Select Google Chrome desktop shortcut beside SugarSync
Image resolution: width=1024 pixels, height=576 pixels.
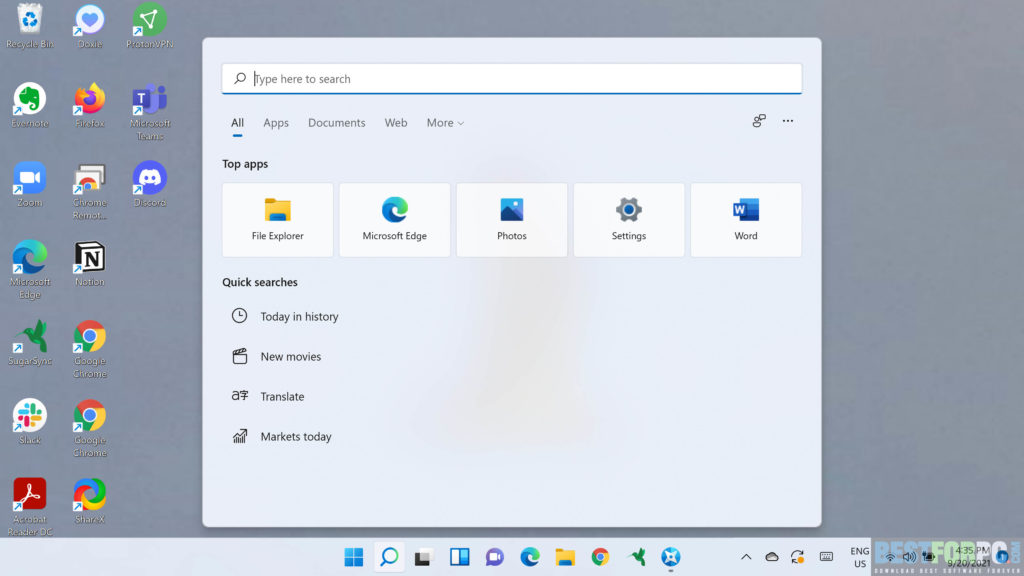pyautogui.click(x=89, y=349)
